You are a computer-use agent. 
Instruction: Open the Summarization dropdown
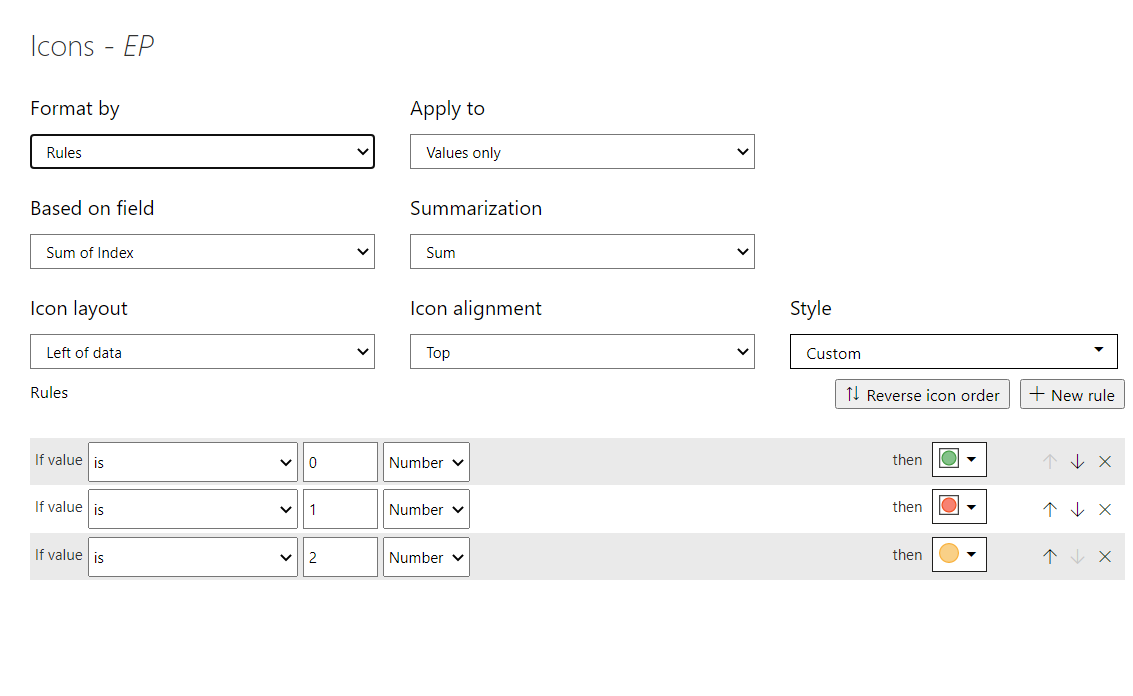pos(582,252)
